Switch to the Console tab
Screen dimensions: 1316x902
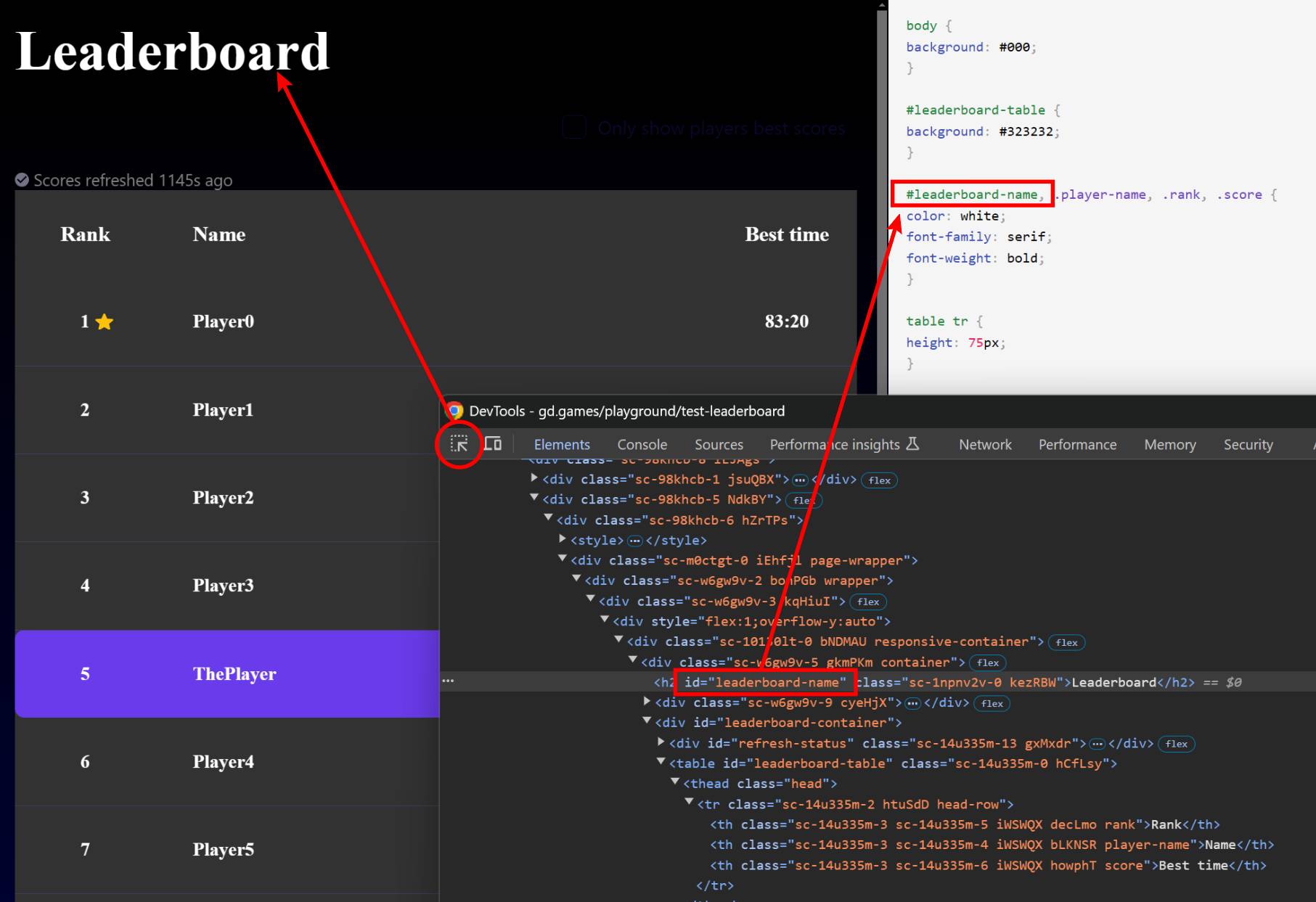point(642,444)
